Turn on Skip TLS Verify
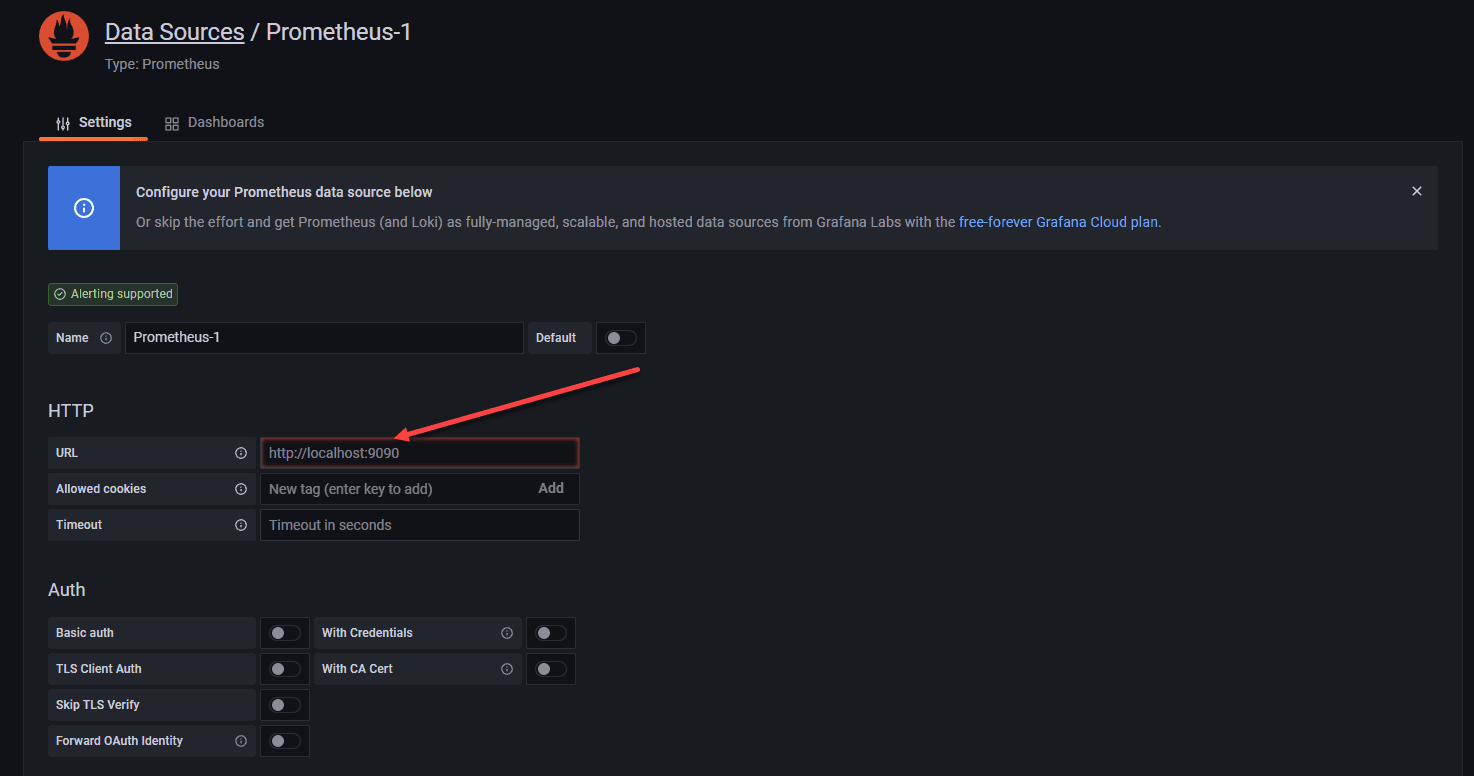Screen dimensions: 1474x776 pos(285,705)
